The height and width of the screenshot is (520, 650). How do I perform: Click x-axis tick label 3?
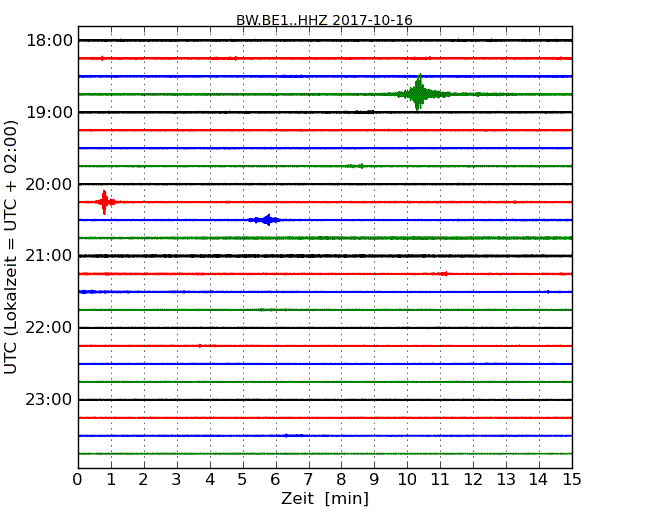pyautogui.click(x=177, y=480)
